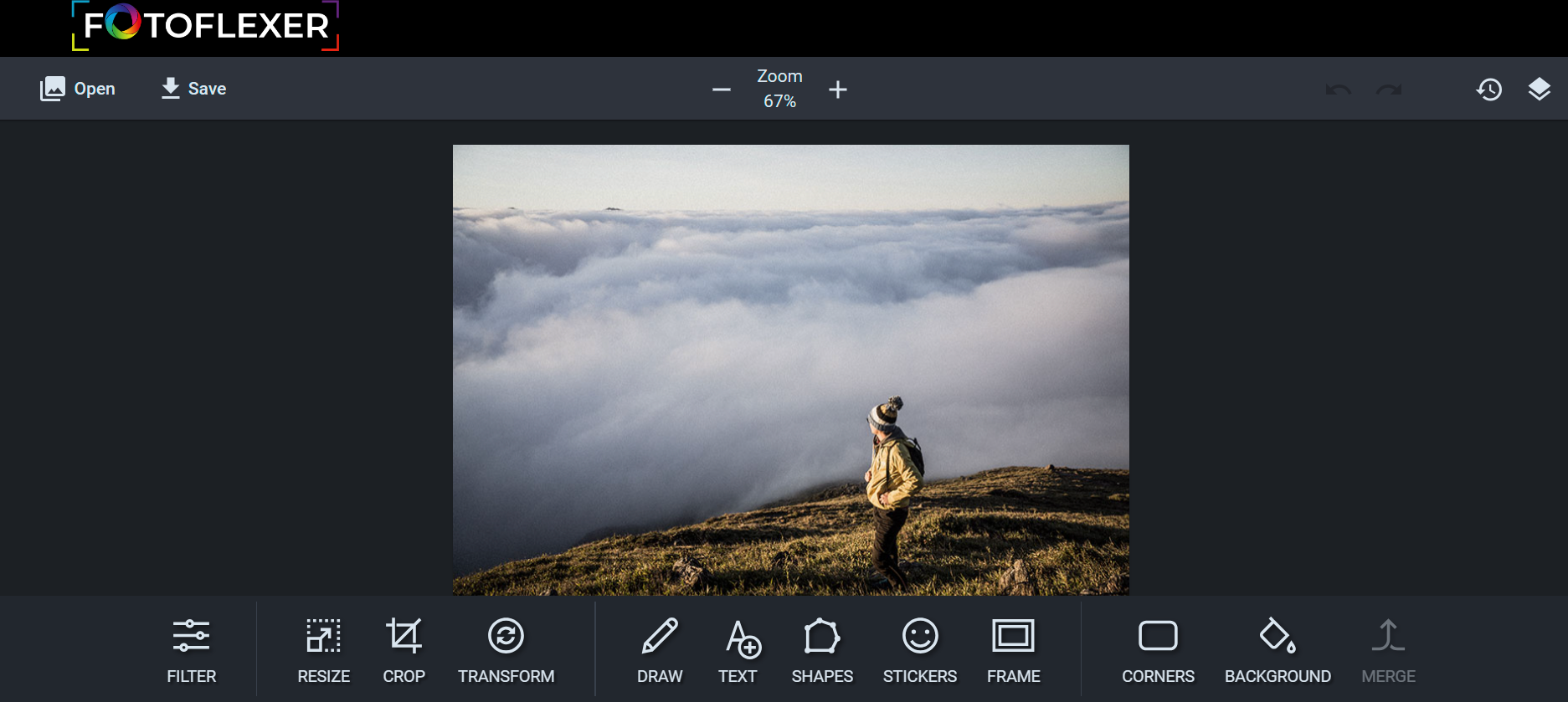
Task: Increase zoom with the plus button
Action: [838, 90]
